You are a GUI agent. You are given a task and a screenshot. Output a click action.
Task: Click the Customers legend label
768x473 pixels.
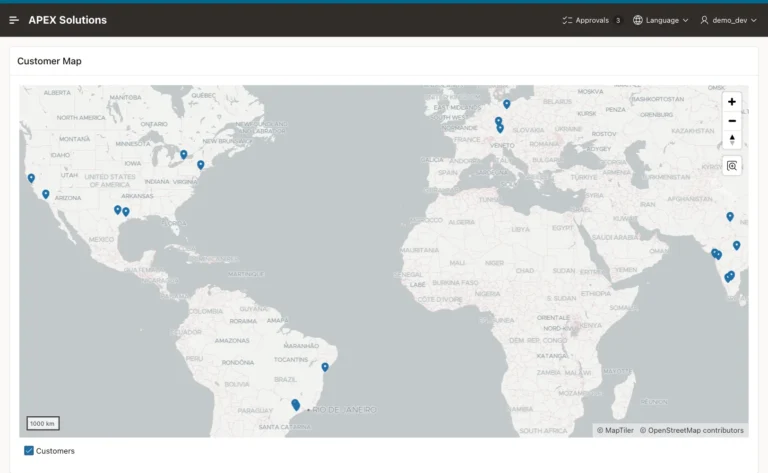click(55, 451)
